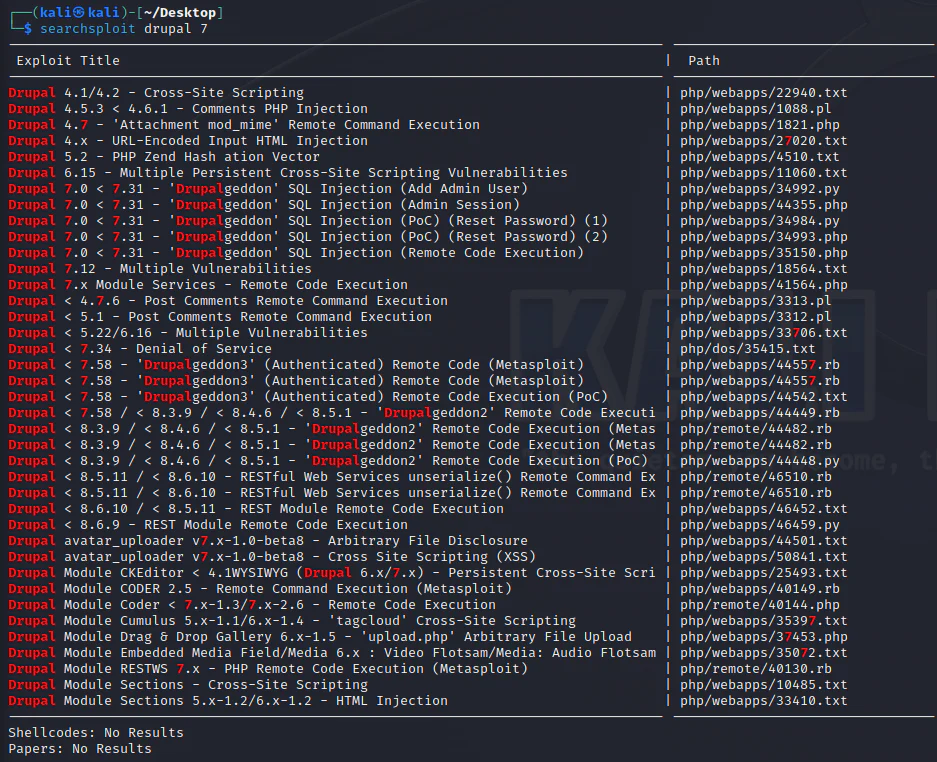Click the 'Exploit Title' column header
Viewport: 937px width, 762px height.
pyautogui.click(x=68, y=61)
